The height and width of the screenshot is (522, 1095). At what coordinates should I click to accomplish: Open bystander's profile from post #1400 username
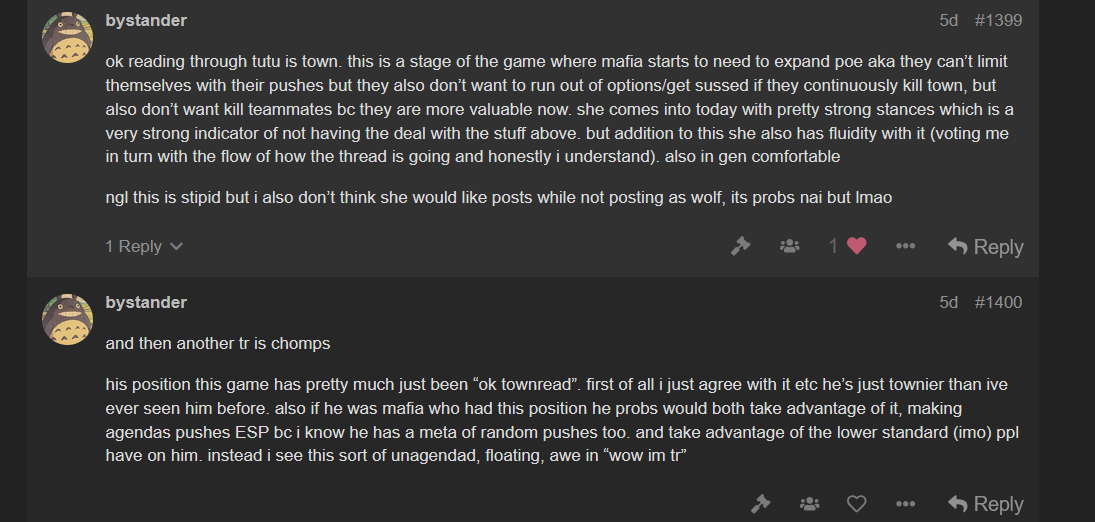tap(146, 302)
